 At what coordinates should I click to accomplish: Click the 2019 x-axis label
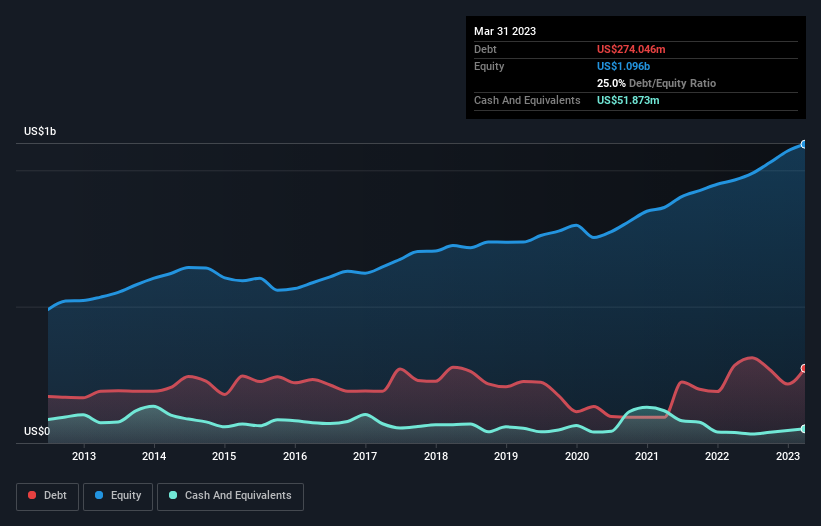pos(506,456)
